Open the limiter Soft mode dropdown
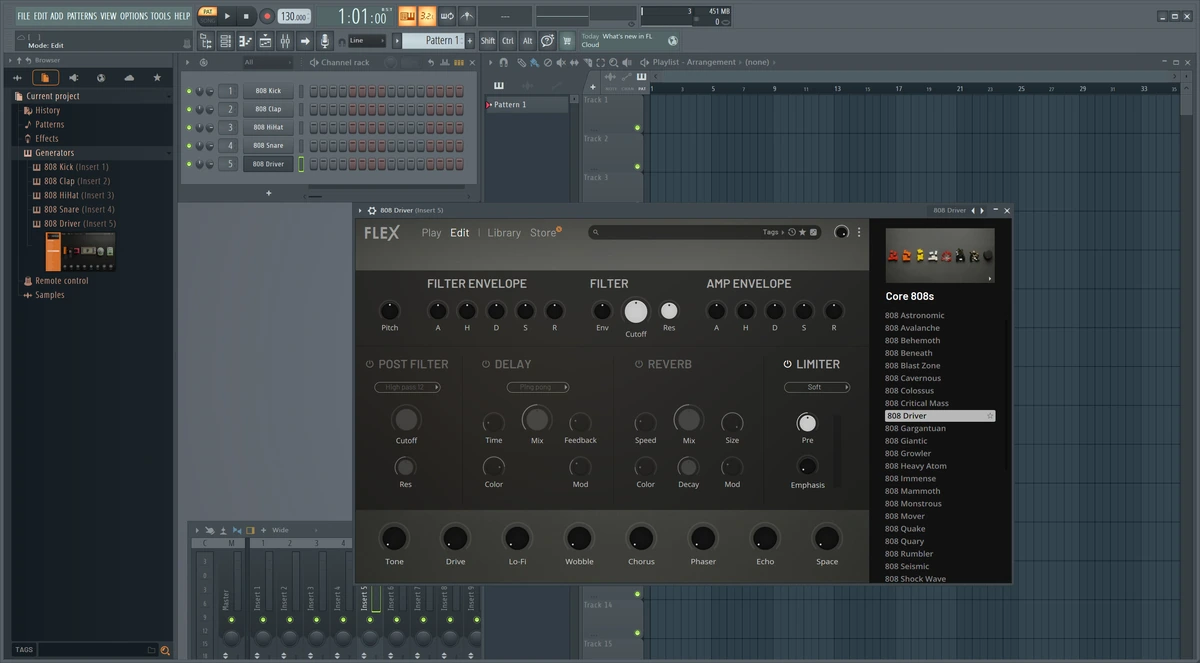1200x663 pixels. [x=817, y=387]
